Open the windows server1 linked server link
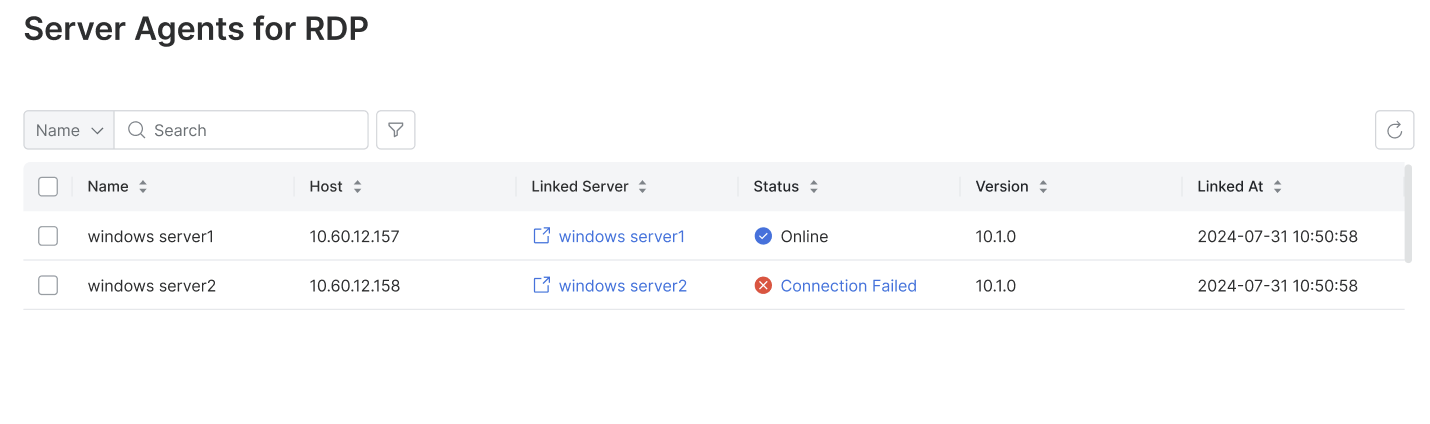Viewport: 1430px width, 424px height. tap(621, 237)
